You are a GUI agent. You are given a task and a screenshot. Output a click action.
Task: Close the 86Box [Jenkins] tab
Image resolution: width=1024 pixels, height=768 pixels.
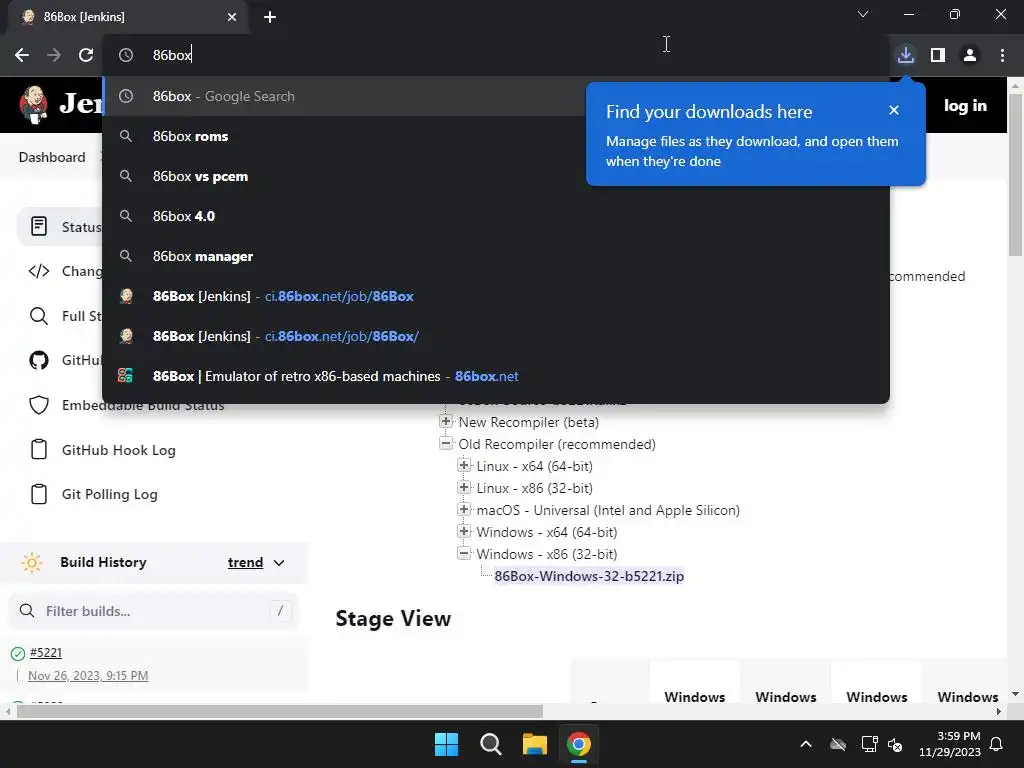click(232, 17)
